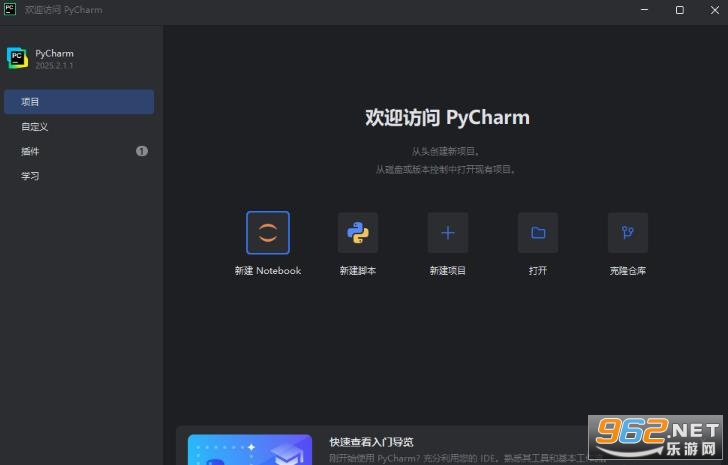
Task: Click the plugins update count badge
Action: pyautogui.click(x=142, y=151)
